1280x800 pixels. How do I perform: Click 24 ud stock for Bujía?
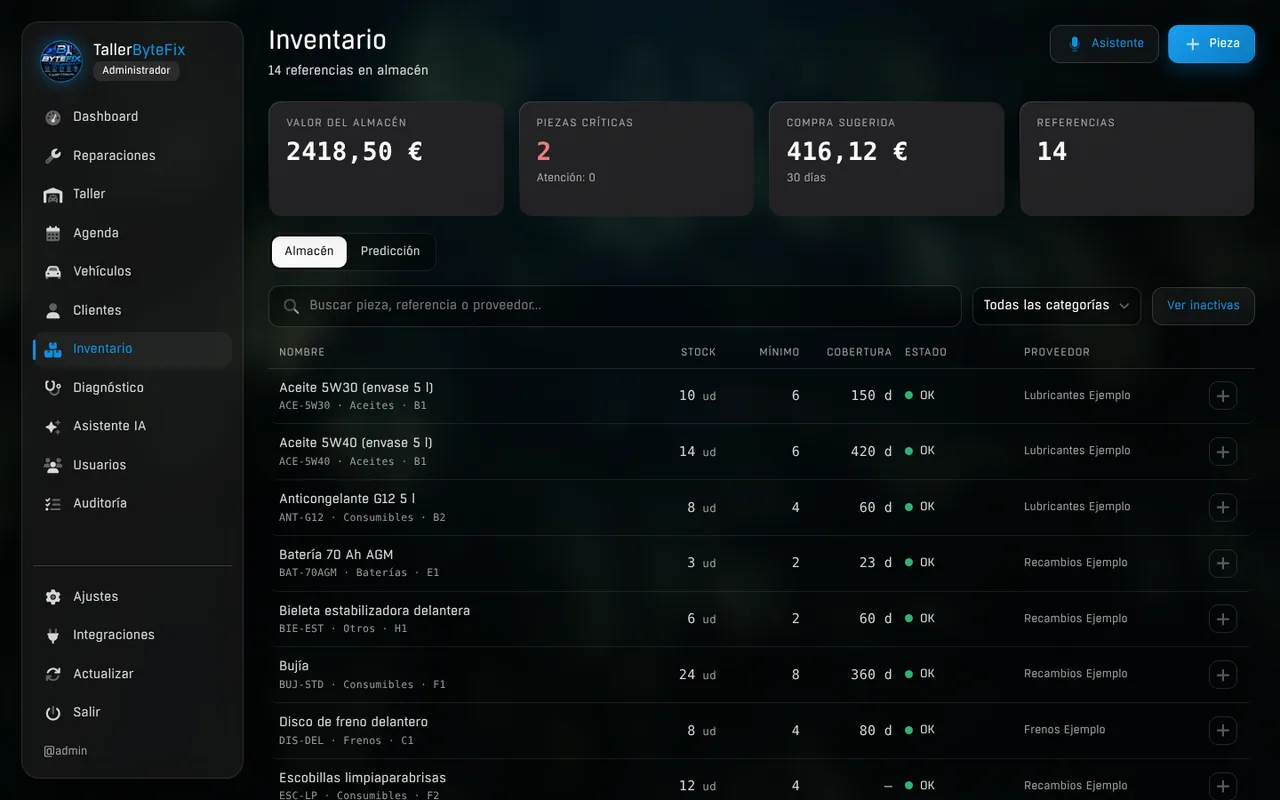tap(697, 675)
